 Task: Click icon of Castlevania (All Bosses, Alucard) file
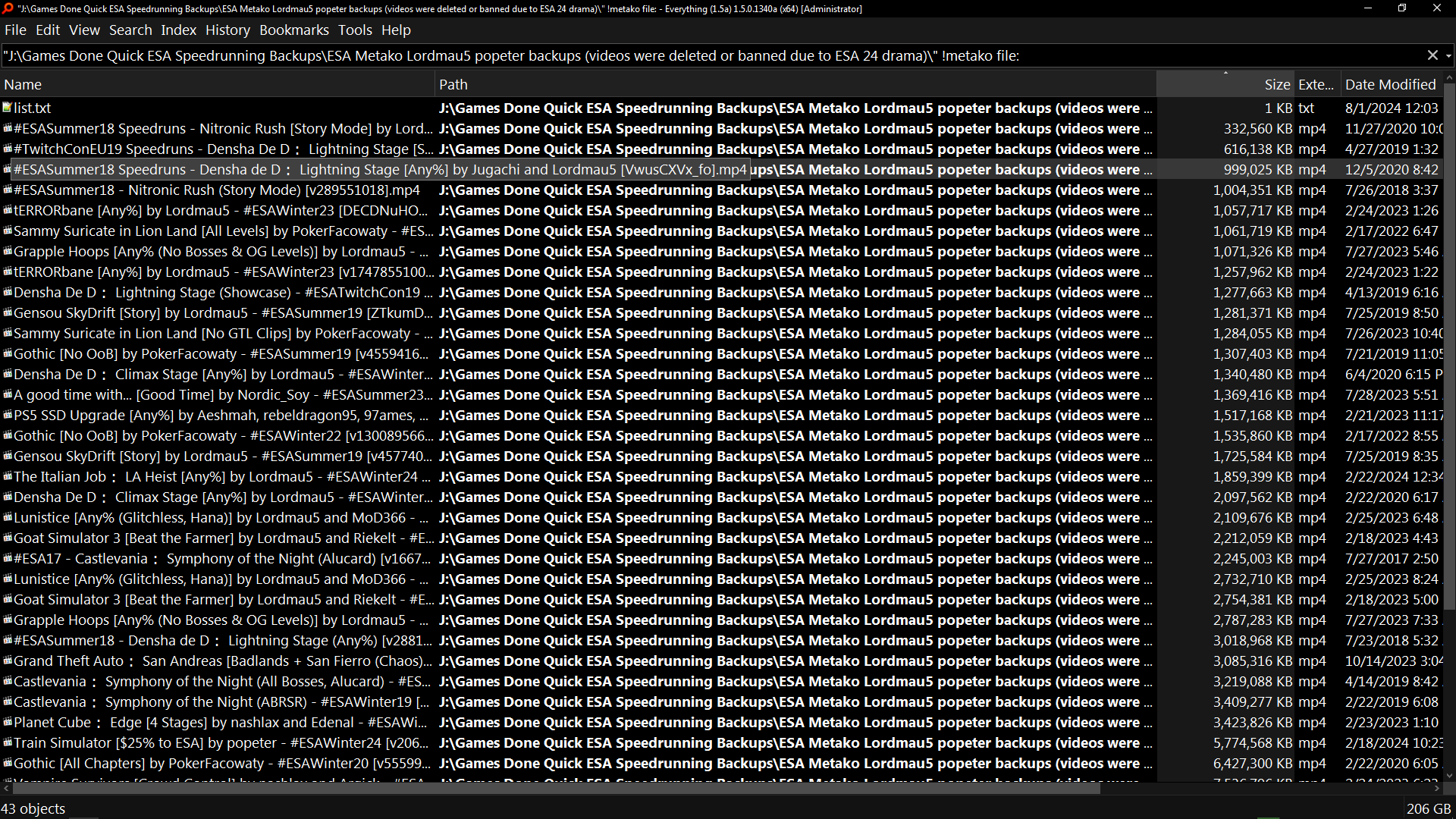tap(8, 681)
